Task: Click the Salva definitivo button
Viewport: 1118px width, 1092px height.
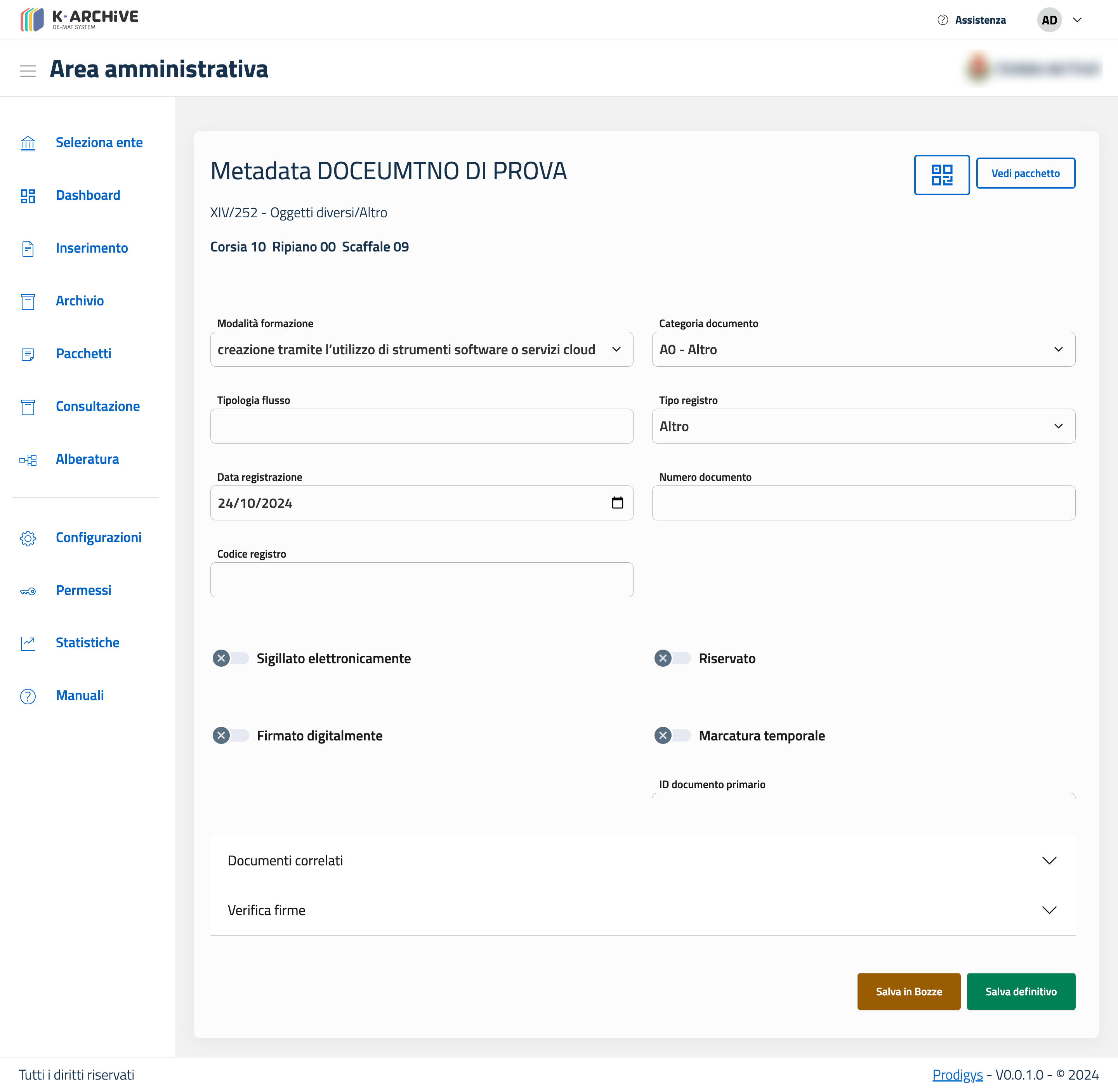Action: click(1021, 991)
